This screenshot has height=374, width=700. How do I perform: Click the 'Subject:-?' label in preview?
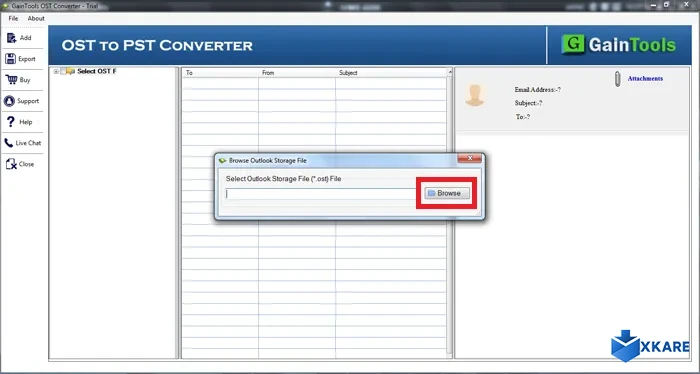click(529, 103)
